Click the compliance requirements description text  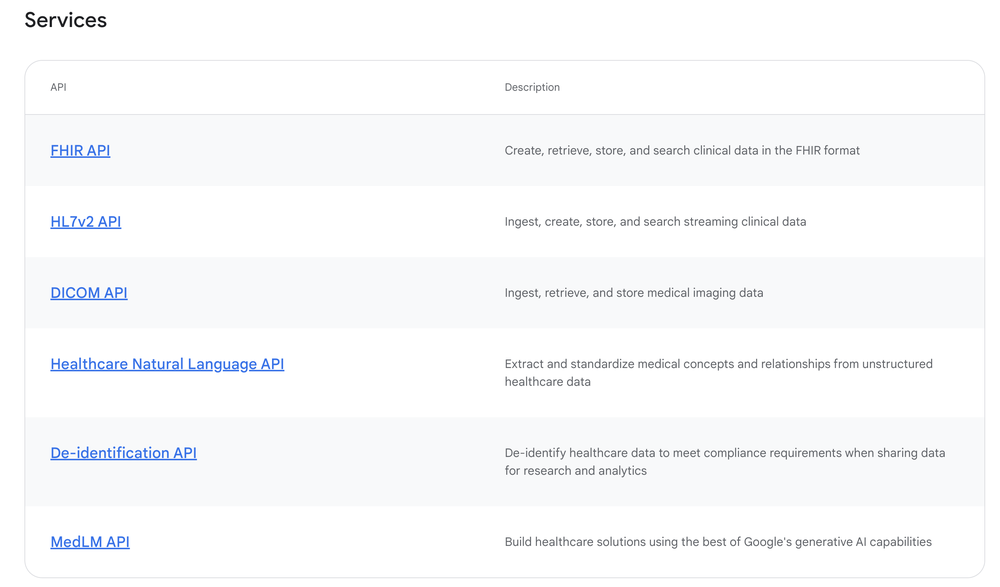724,462
